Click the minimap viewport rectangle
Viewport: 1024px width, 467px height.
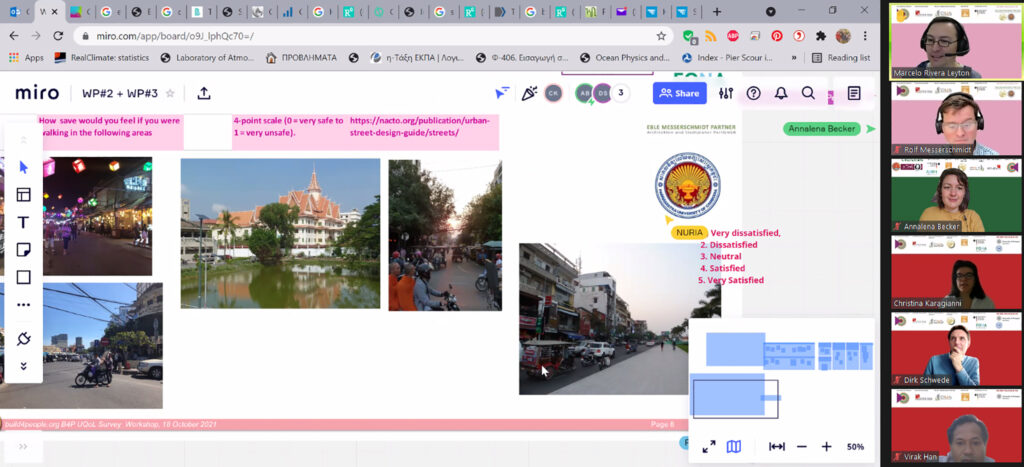(735, 398)
